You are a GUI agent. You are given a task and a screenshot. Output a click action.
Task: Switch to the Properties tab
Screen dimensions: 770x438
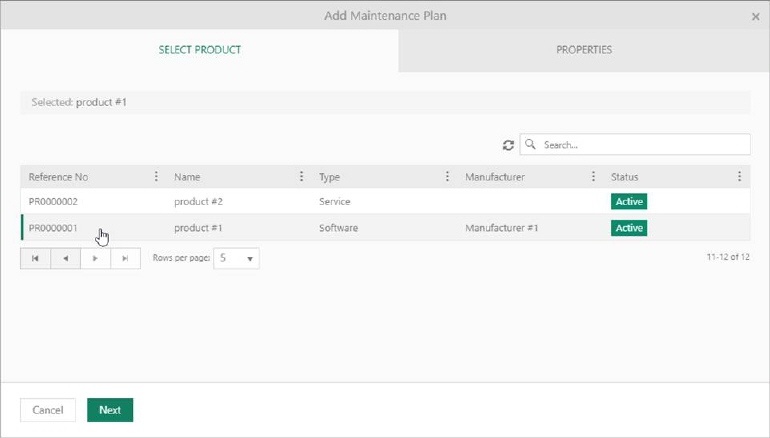pyautogui.click(x=584, y=50)
